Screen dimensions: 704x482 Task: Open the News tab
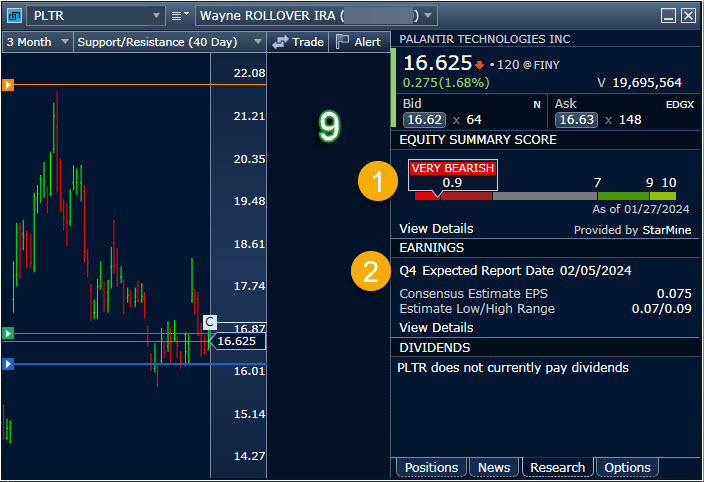tap(494, 467)
